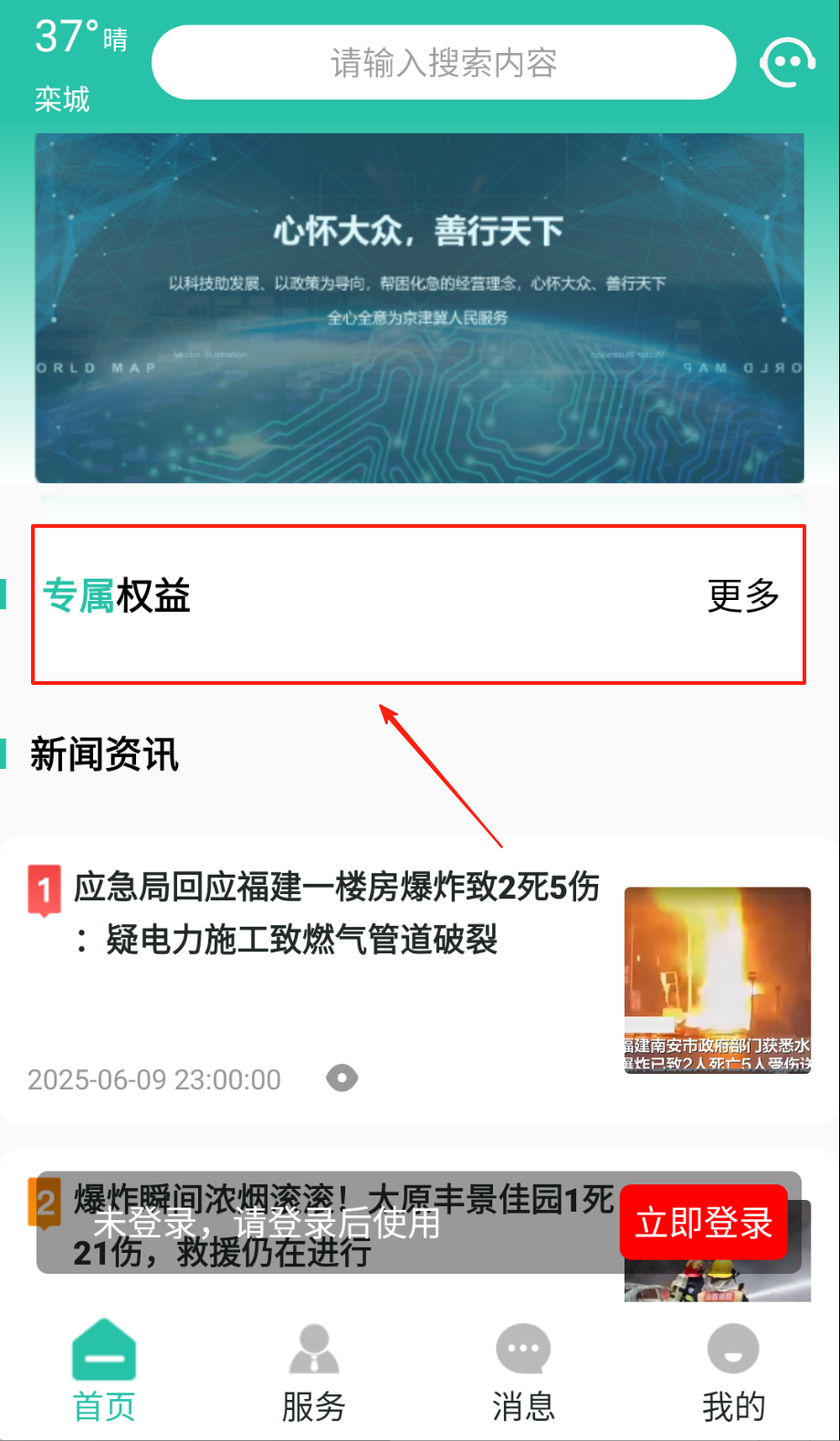Open news about 福建一楼房爆炸

pos(336,912)
